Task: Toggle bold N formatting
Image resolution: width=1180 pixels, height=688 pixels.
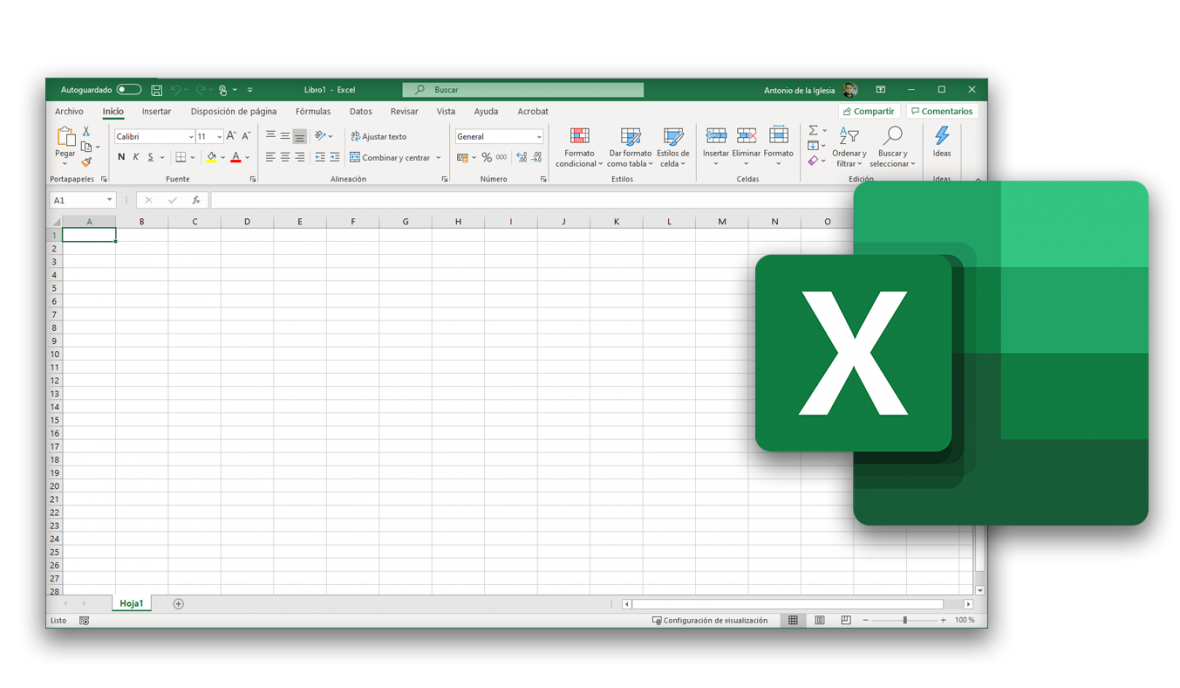Action: 121,157
